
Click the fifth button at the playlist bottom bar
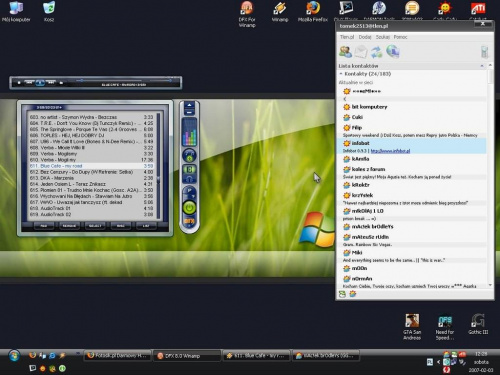click(146, 226)
